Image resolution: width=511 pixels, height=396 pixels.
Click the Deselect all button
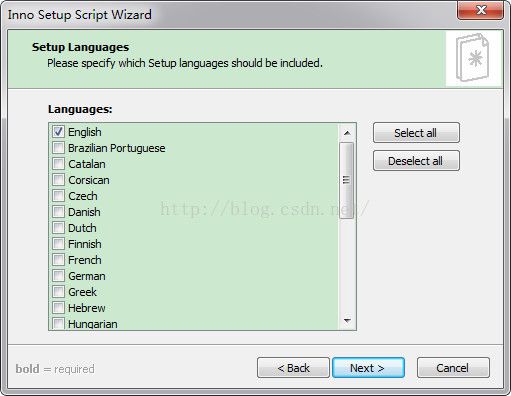click(416, 161)
